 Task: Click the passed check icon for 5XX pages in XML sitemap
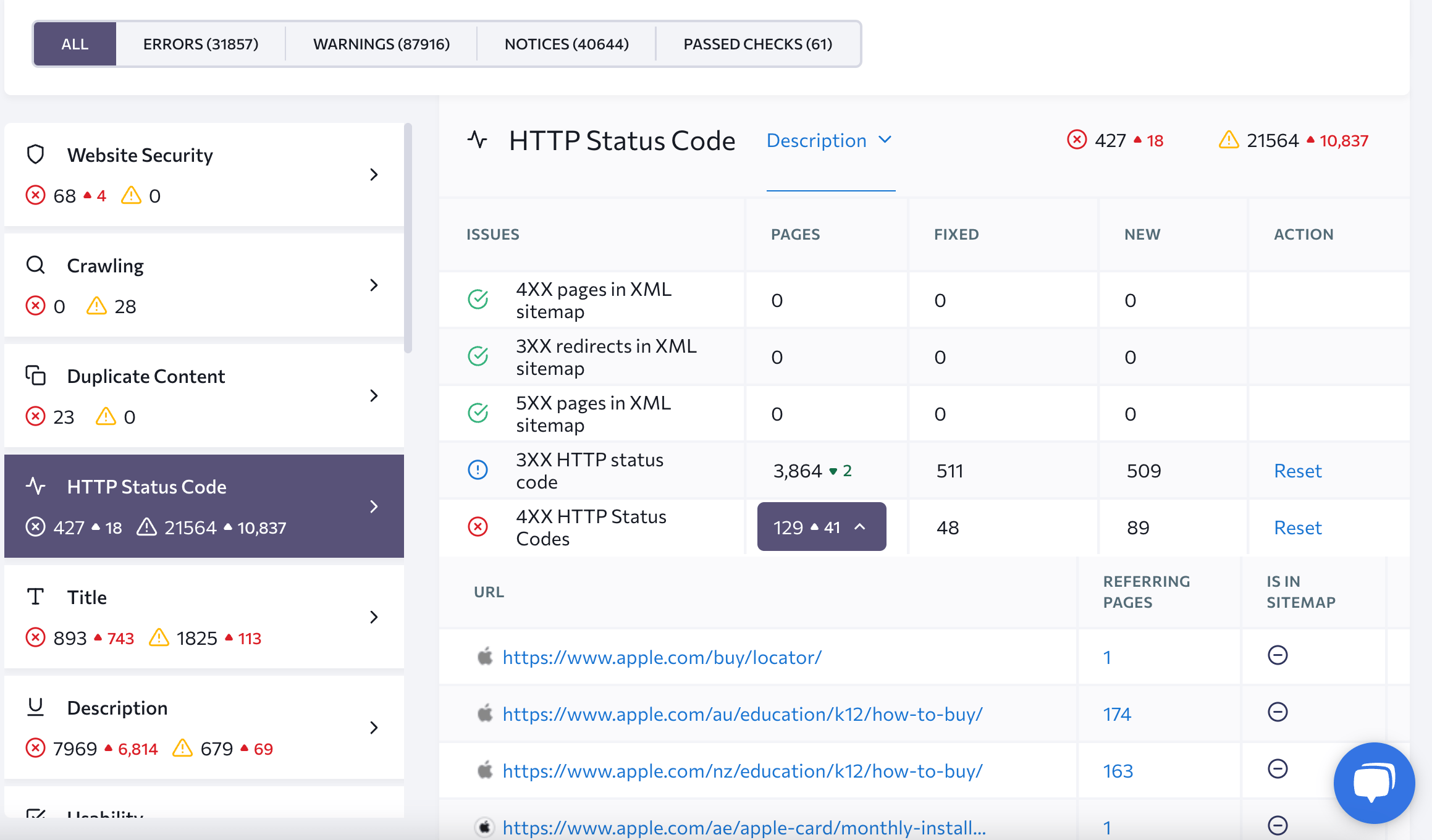pos(478,413)
